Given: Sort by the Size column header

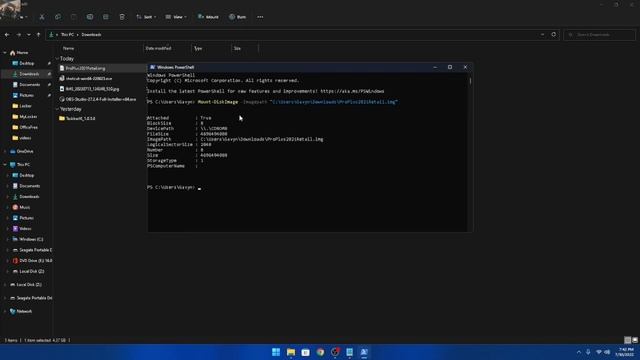Looking at the screenshot, I should click(237, 48).
